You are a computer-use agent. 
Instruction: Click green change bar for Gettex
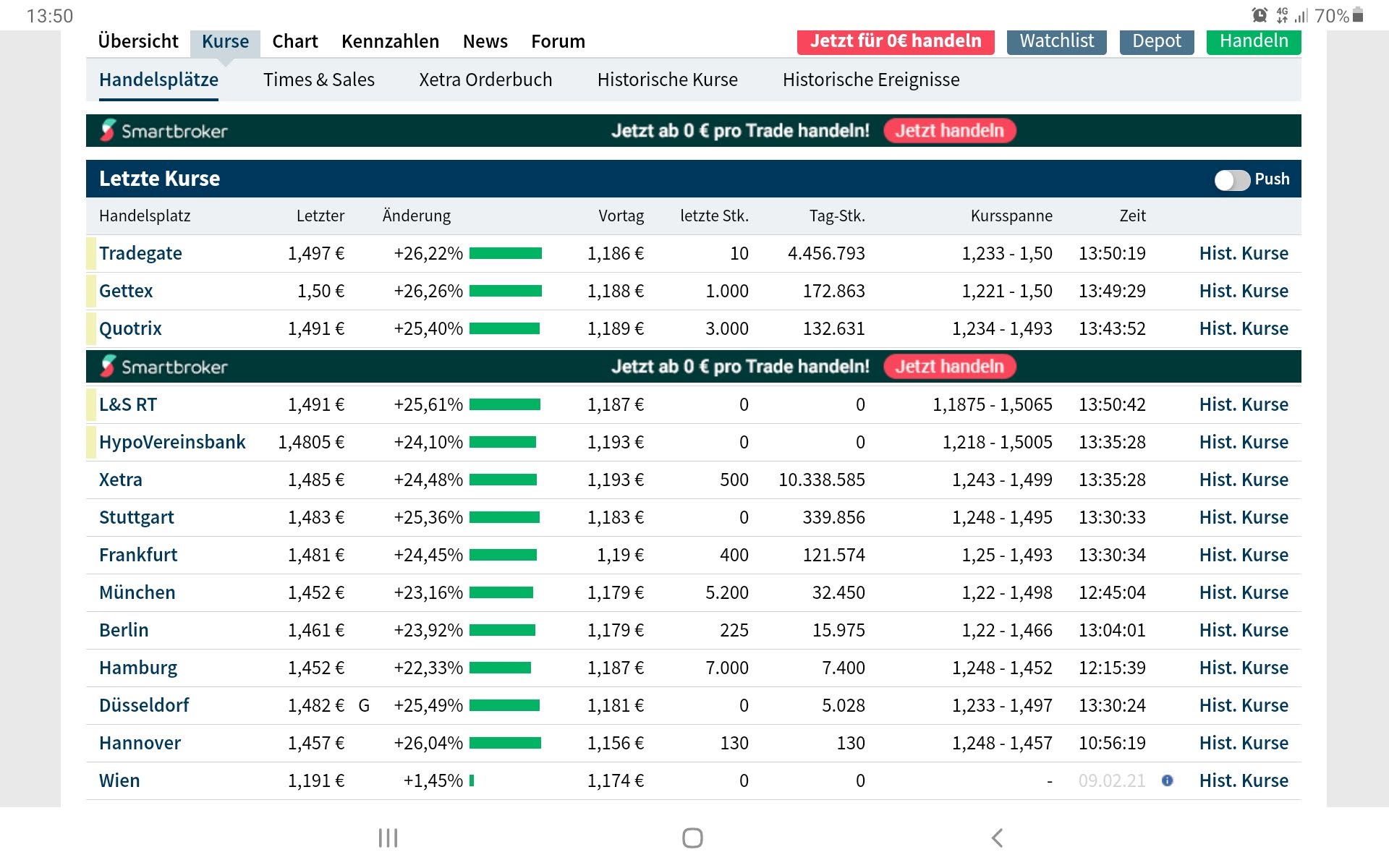(x=505, y=291)
